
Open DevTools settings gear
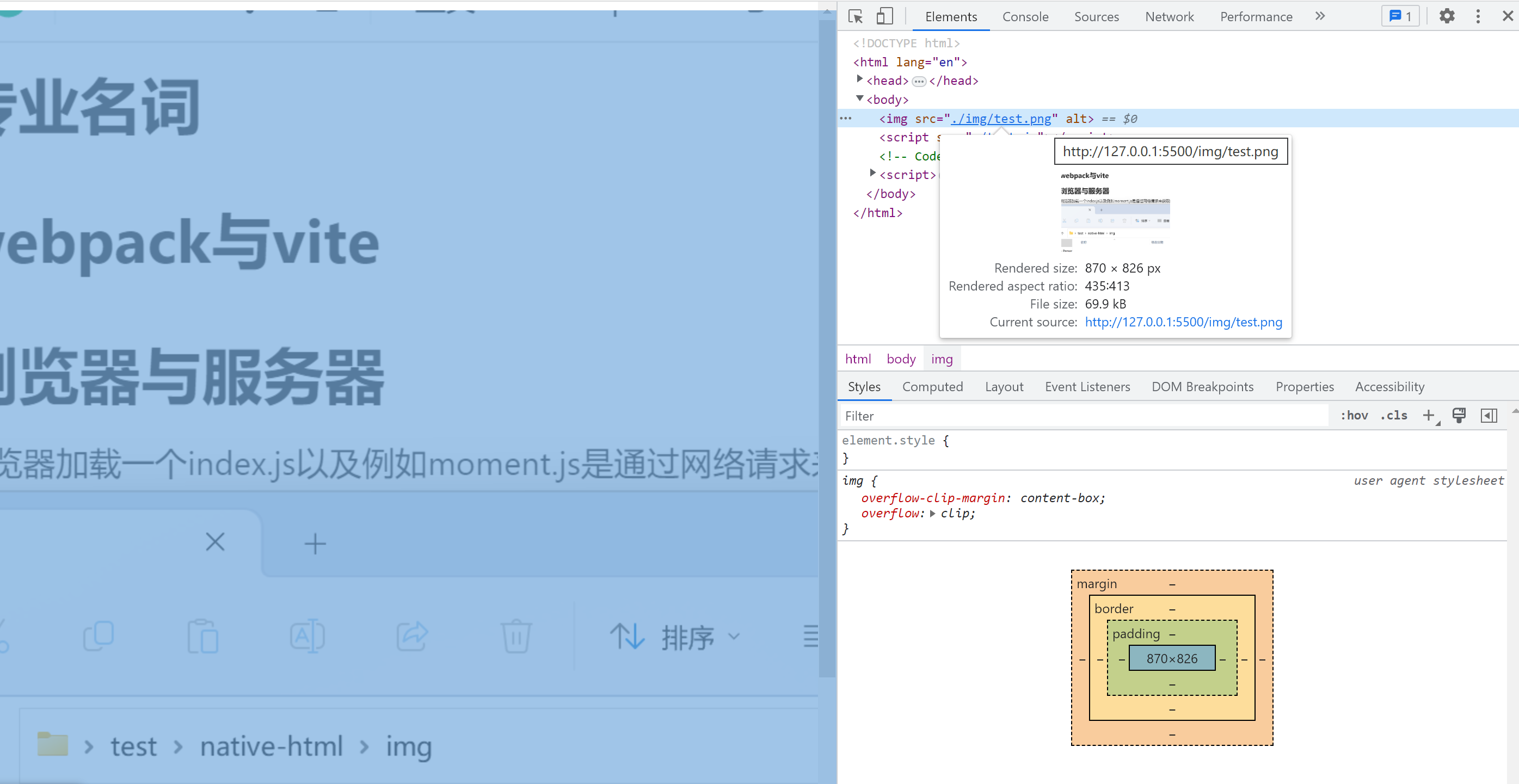[1447, 16]
